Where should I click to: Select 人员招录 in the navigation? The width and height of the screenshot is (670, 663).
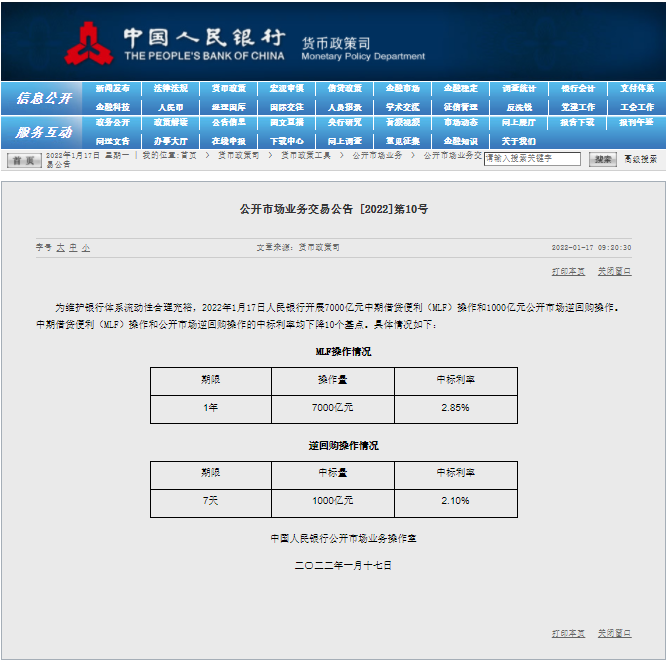point(345,107)
